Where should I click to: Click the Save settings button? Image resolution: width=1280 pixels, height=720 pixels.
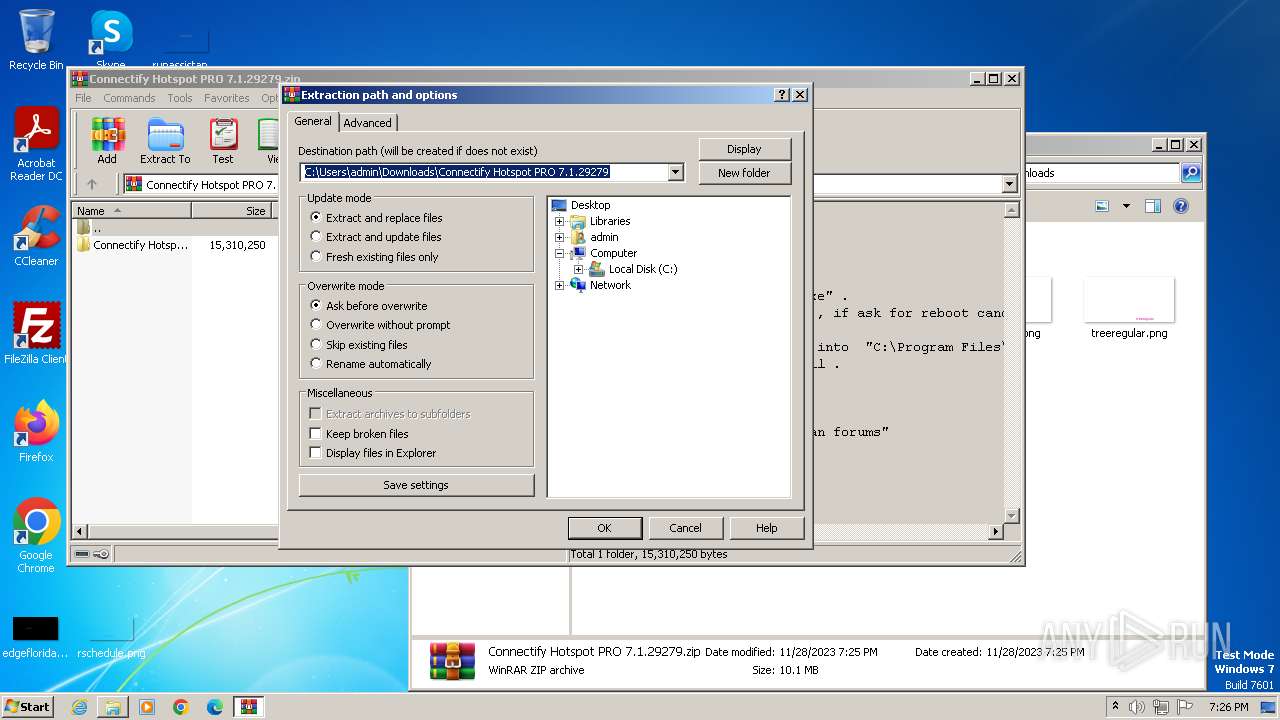[x=416, y=485]
